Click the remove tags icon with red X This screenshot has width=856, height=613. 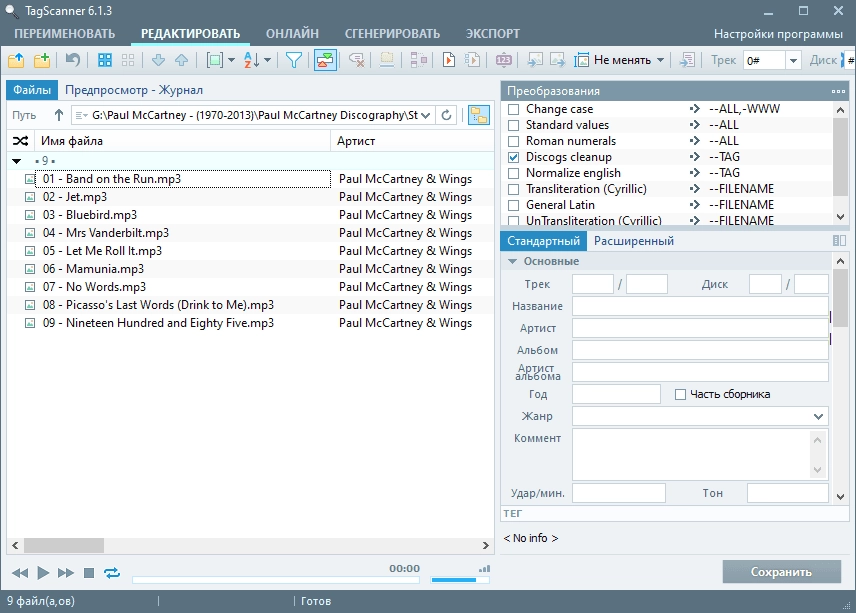[x=356, y=60]
